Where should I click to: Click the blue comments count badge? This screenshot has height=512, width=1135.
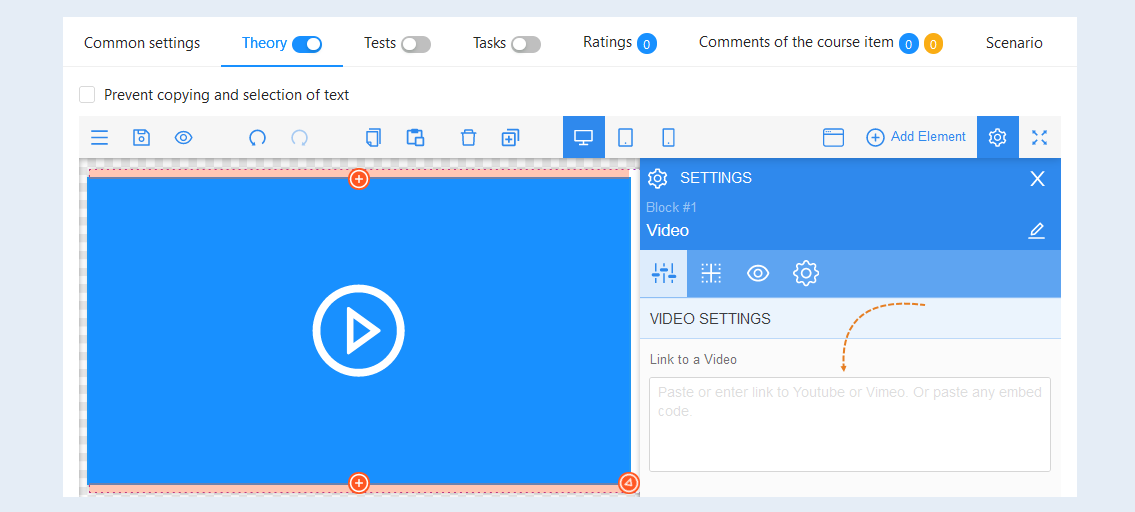909,44
